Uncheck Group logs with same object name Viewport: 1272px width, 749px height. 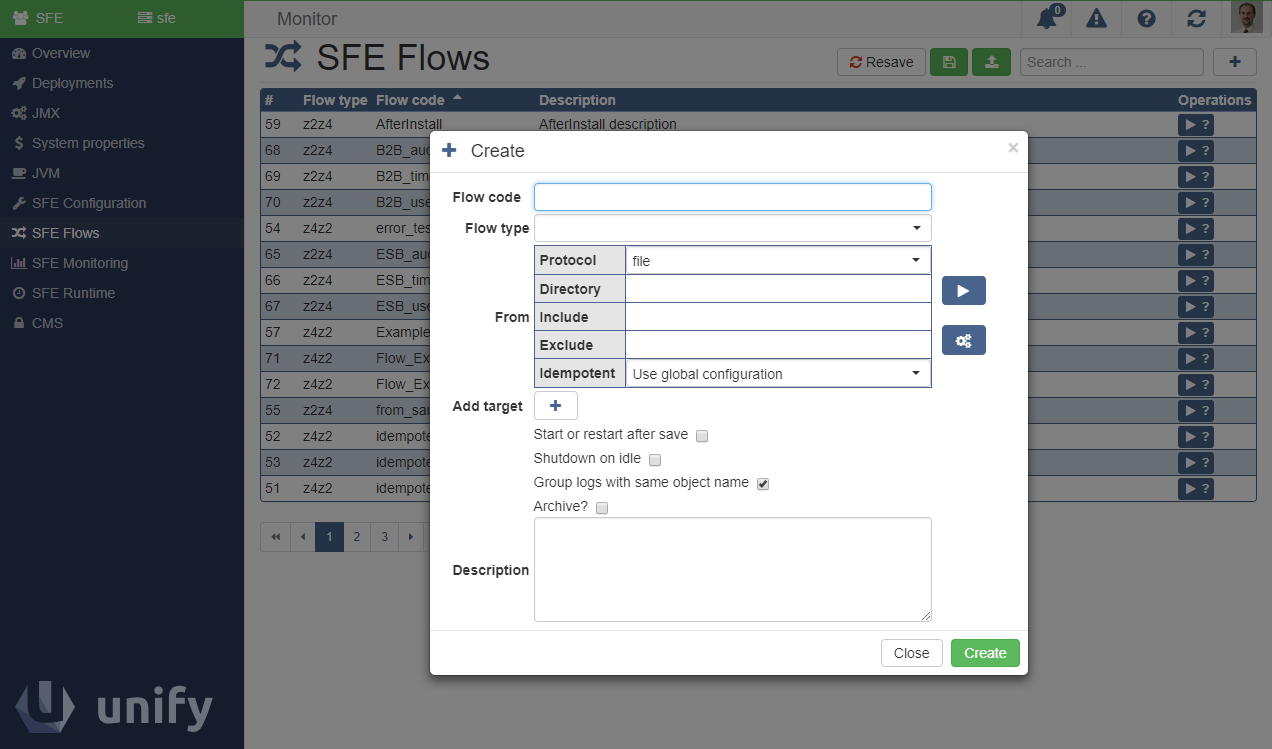coord(763,484)
